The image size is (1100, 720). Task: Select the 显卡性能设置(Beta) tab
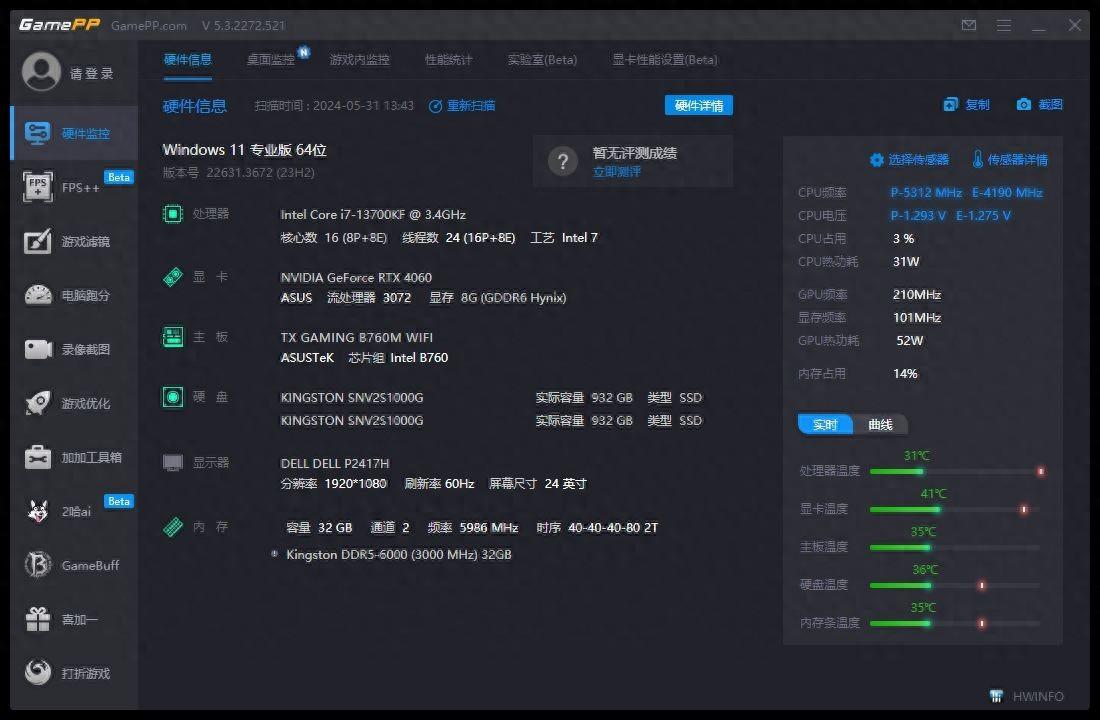[665, 60]
